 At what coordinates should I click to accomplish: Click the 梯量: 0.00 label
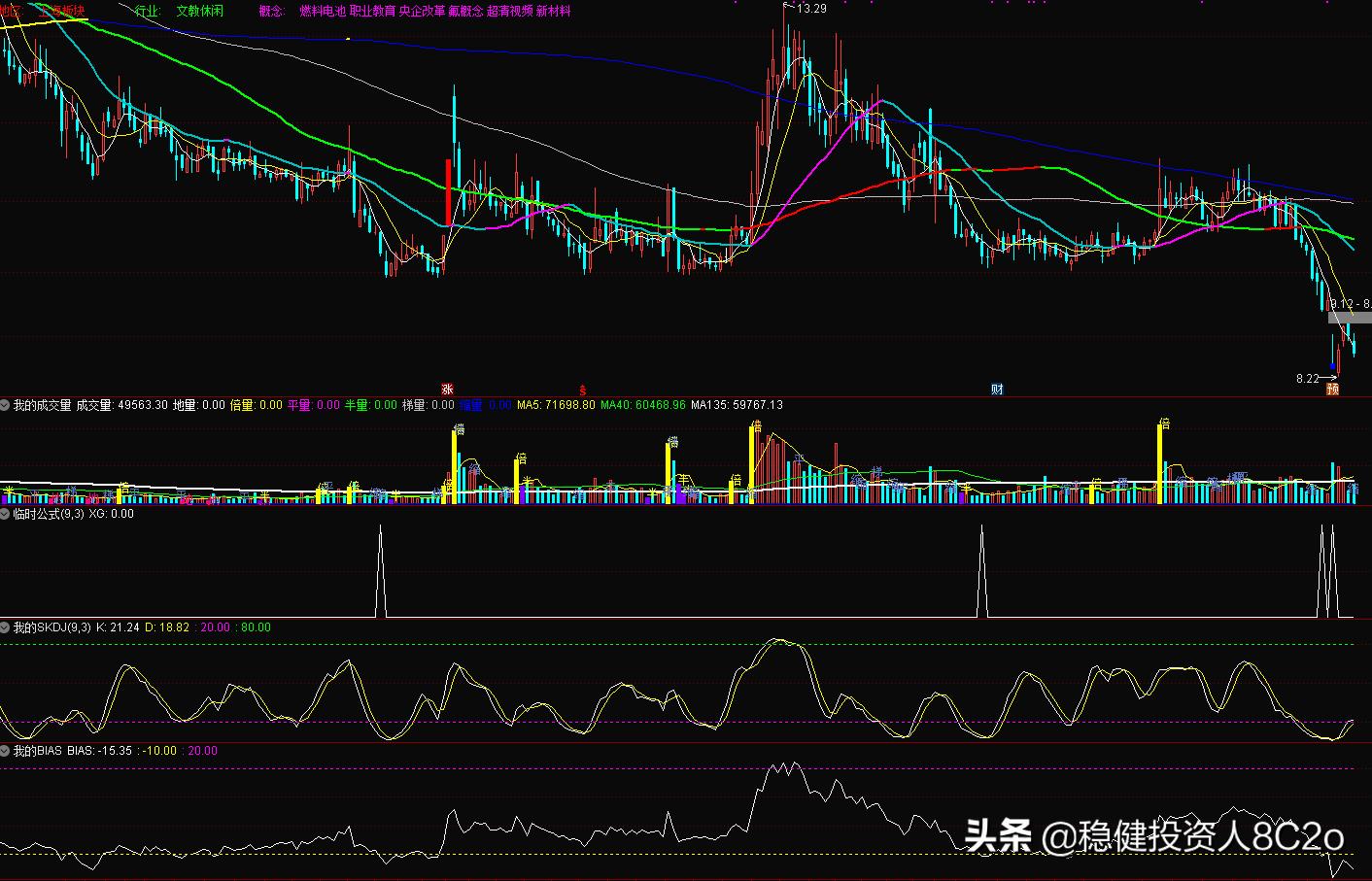[x=429, y=405]
